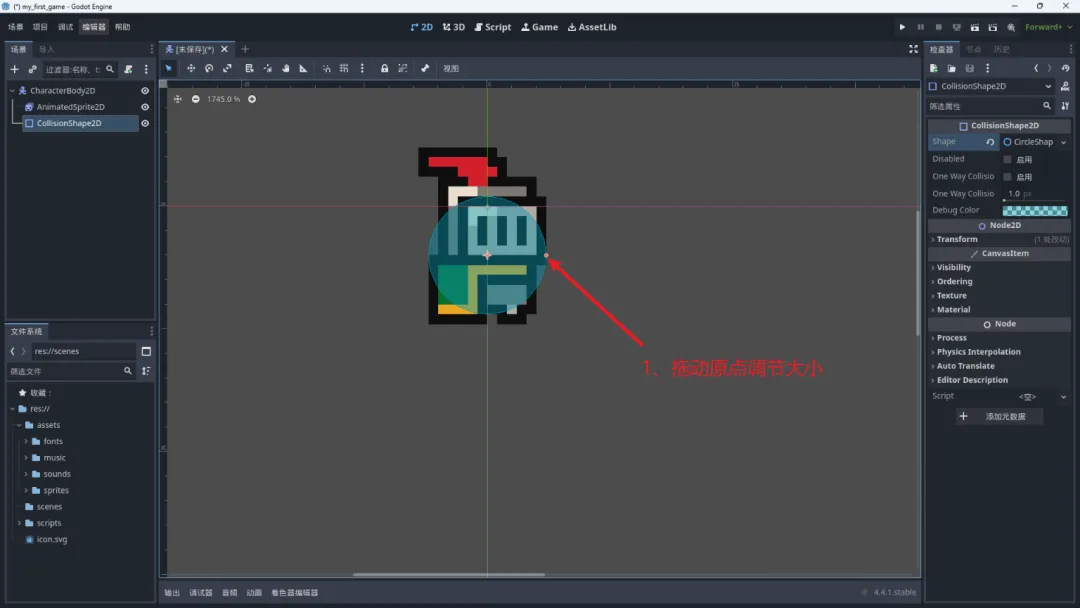Run the current scene clapperboard icon
Image resolution: width=1080 pixels, height=608 pixels.
click(x=975, y=28)
